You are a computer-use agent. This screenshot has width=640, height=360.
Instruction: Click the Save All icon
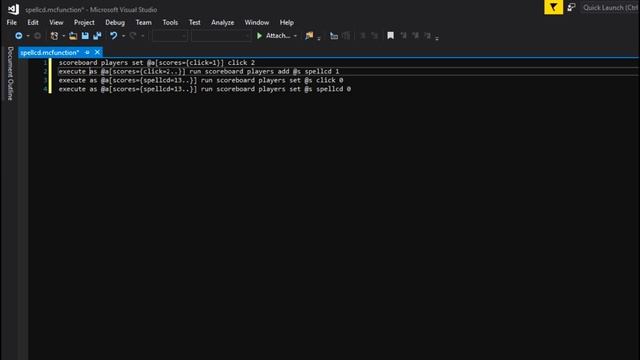pyautogui.click(x=97, y=36)
